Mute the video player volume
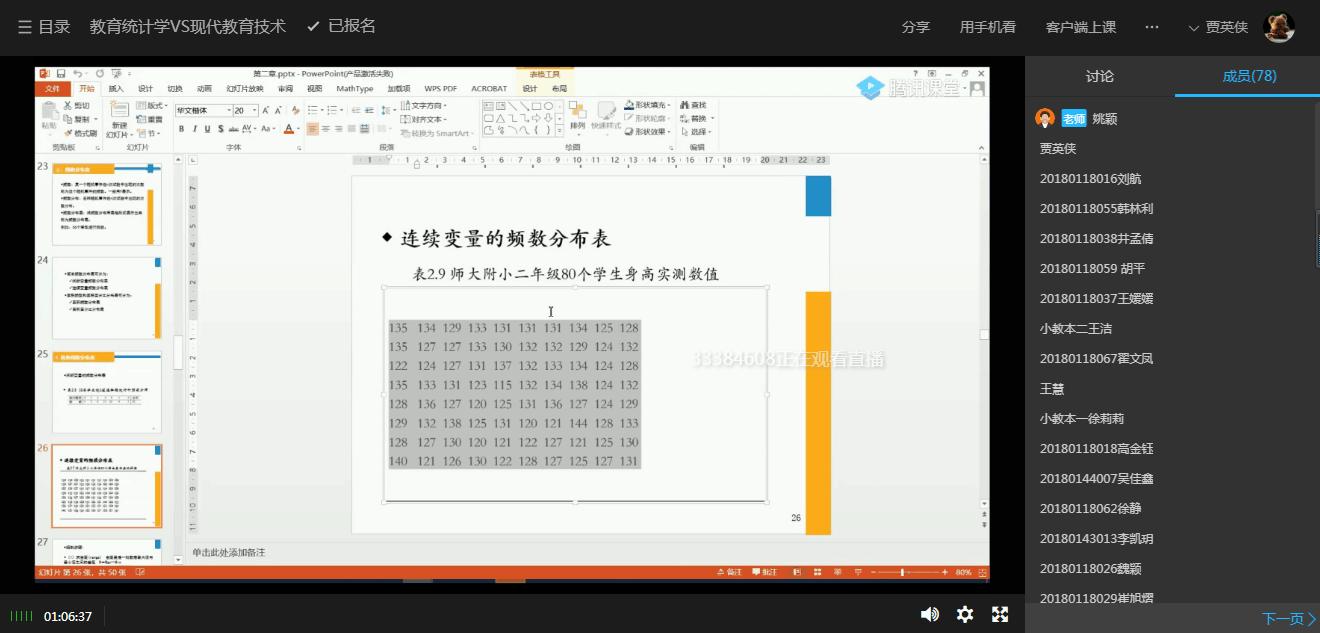 pos(929,615)
